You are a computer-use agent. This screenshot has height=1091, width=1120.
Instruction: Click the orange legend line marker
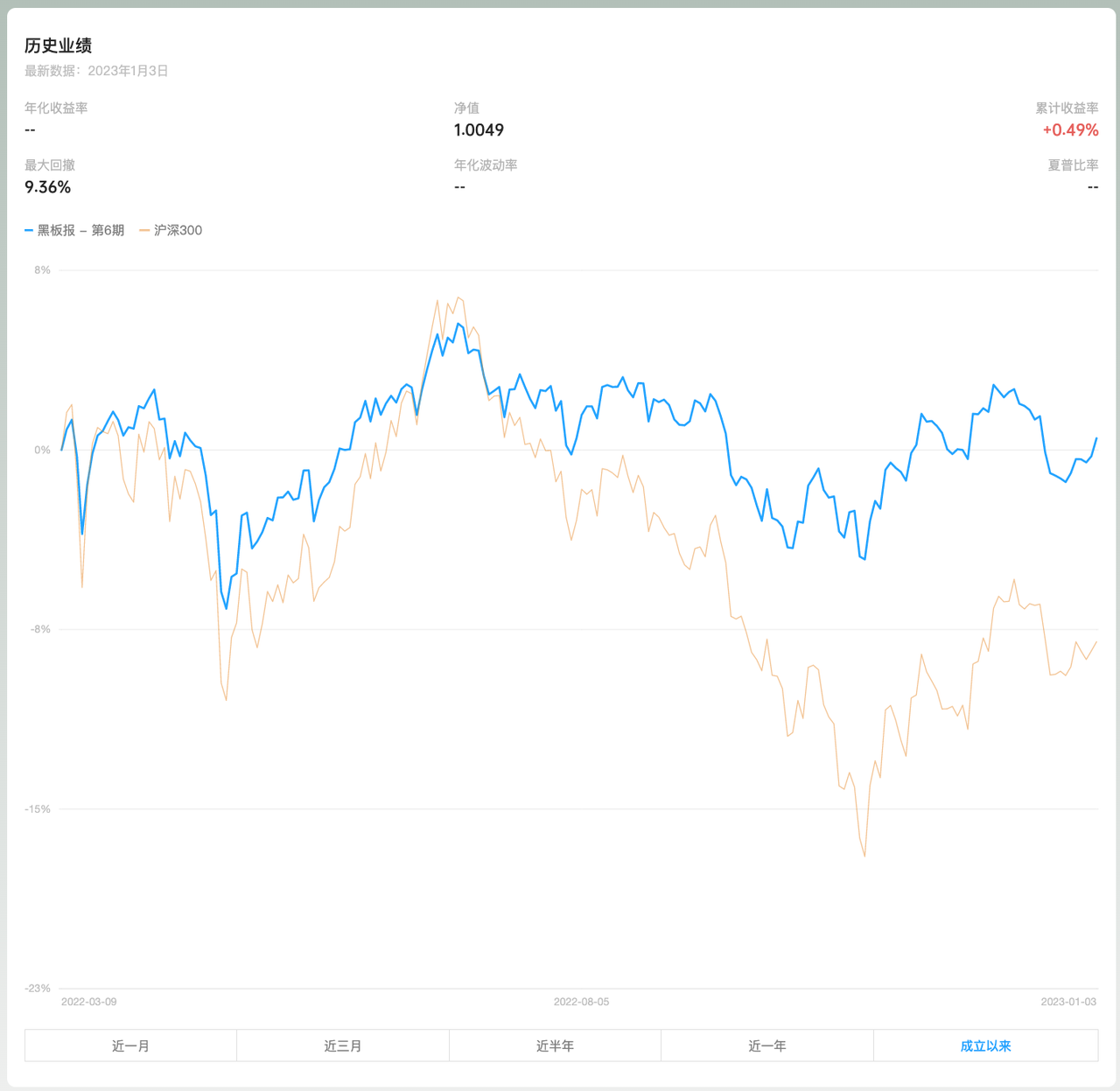coord(144,230)
